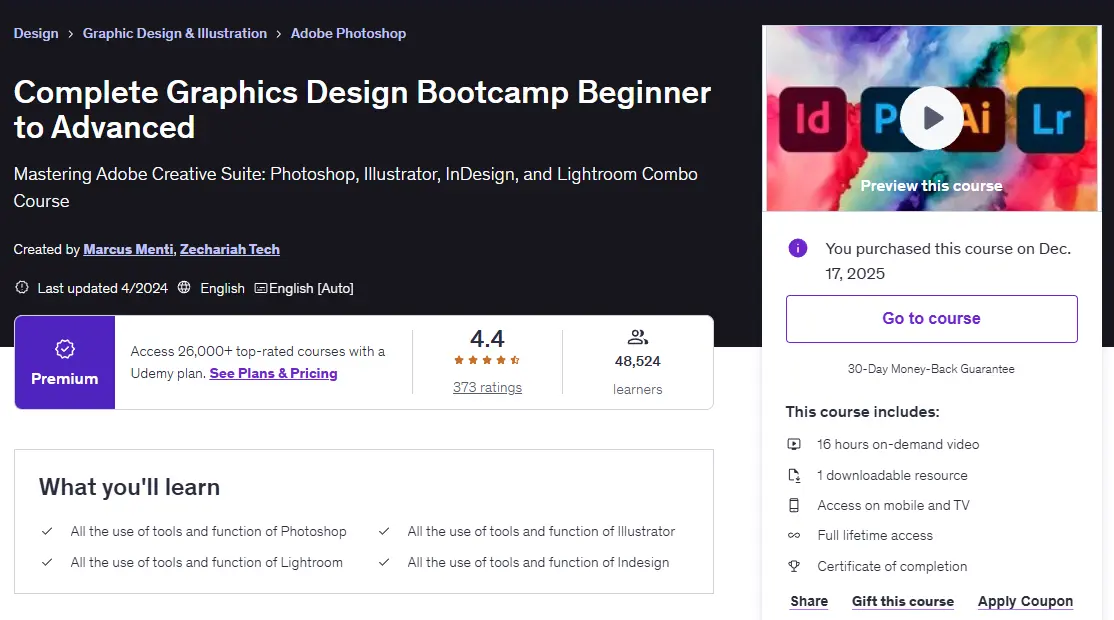The image size is (1114, 620).
Task: Open instructor Zechariah Tech's profile
Action: [229, 249]
